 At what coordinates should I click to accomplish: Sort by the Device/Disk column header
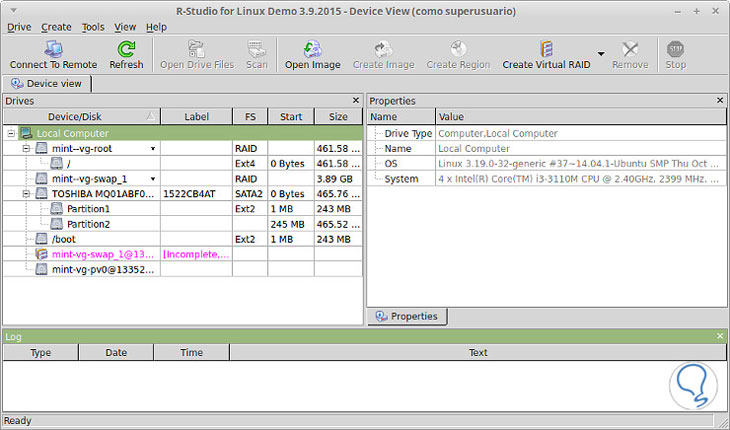[81, 116]
